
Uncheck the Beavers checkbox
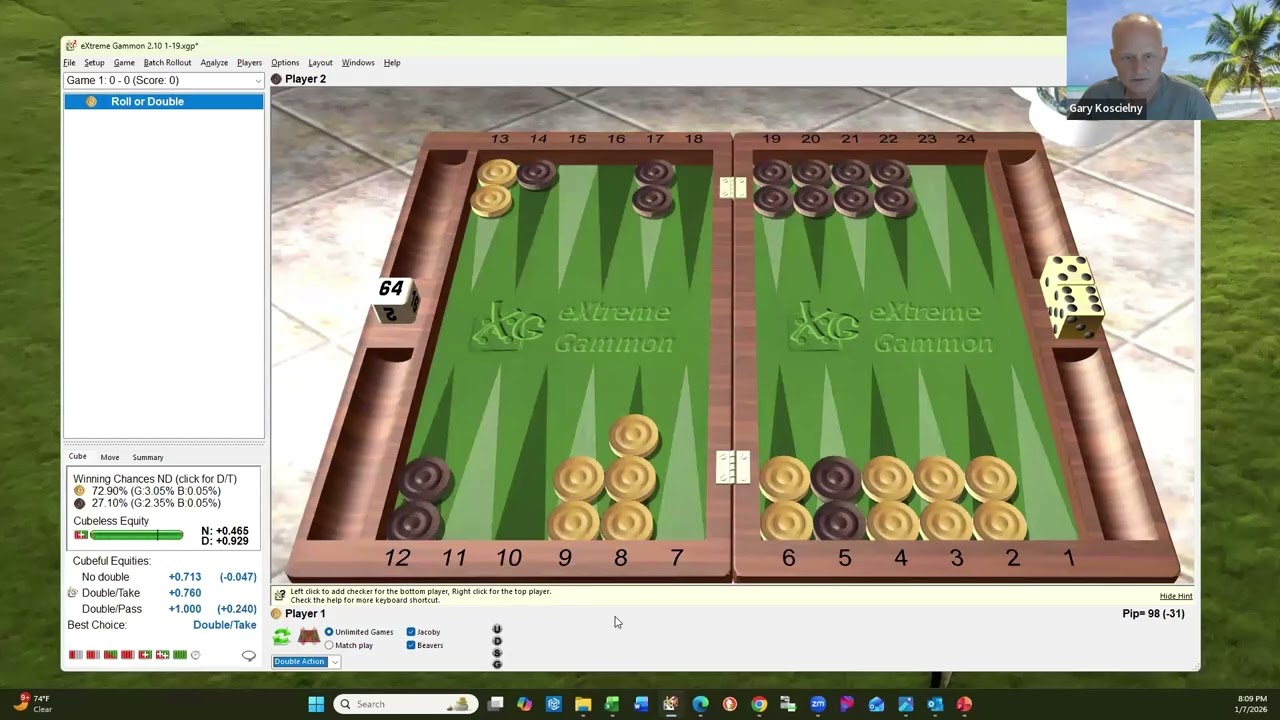pos(411,645)
